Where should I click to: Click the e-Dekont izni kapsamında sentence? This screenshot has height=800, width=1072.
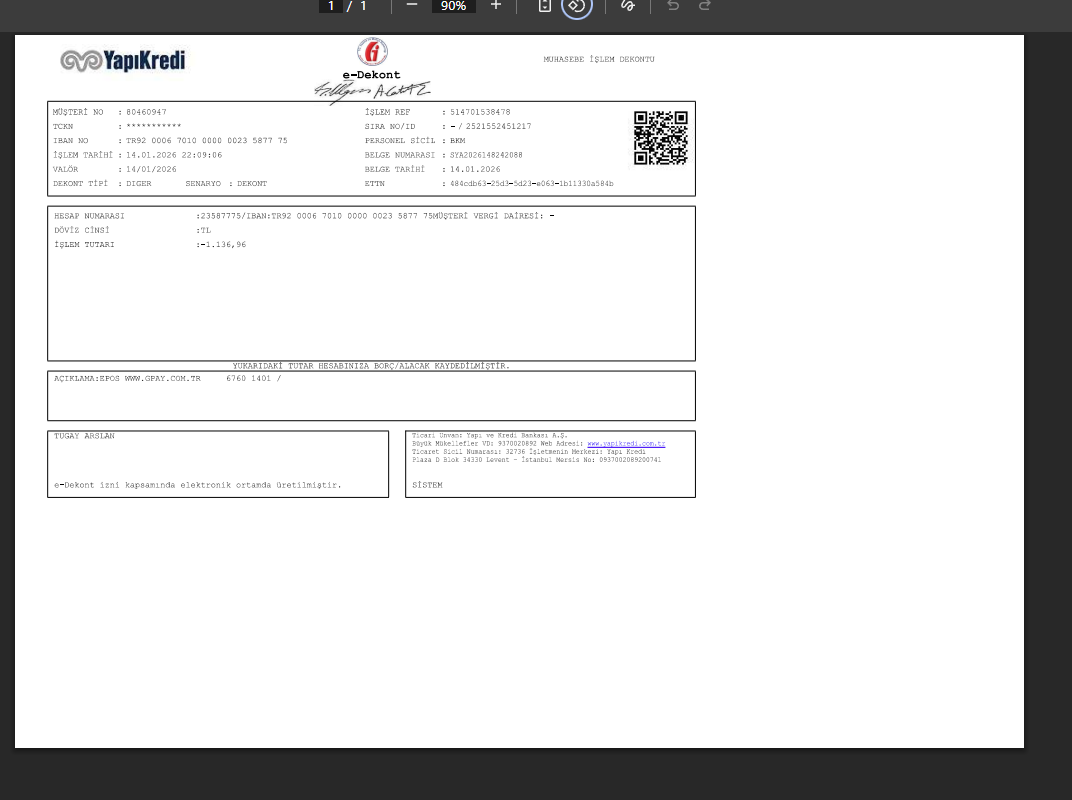point(198,485)
